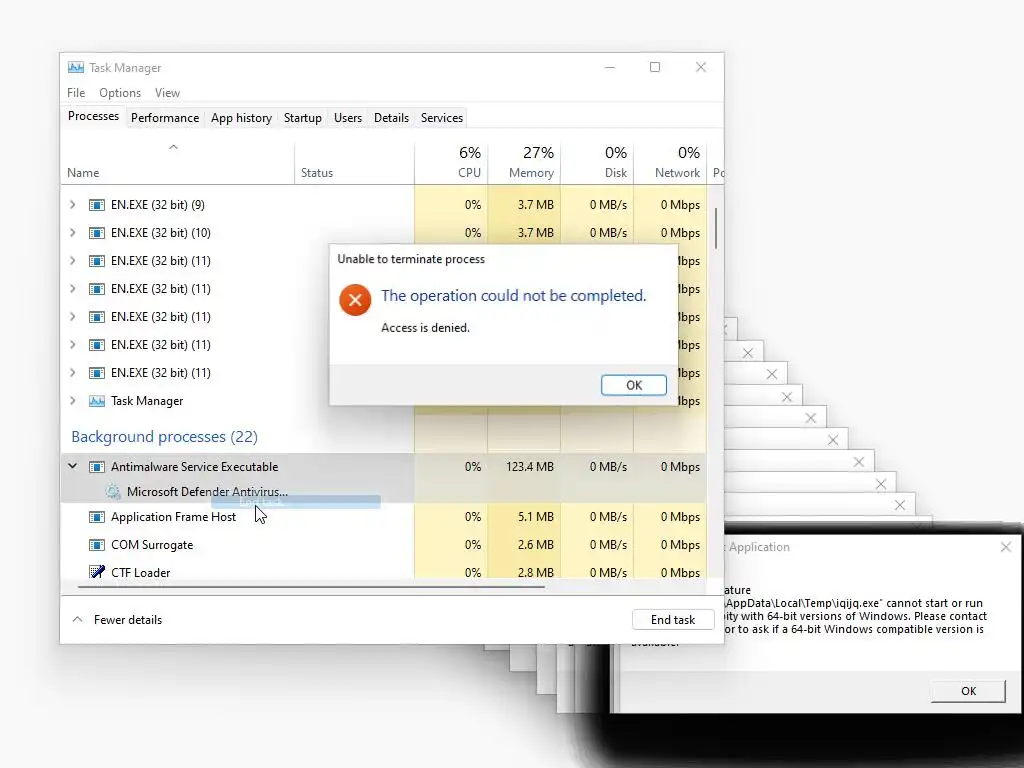Select the Application Frame Host row
Viewport: 1024px width, 768px height.
point(384,517)
